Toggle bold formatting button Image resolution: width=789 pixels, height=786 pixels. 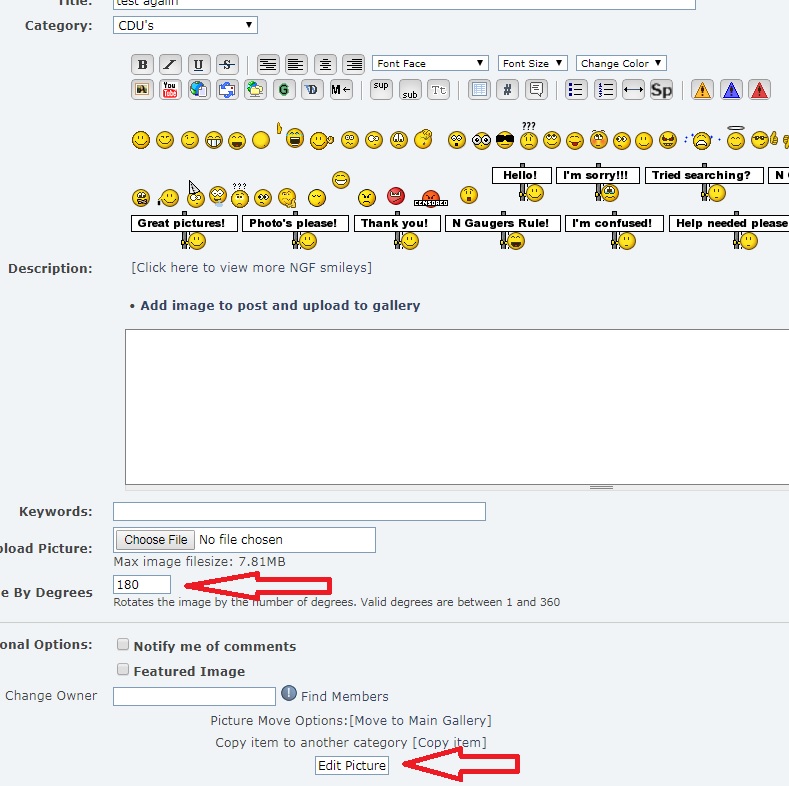pyautogui.click(x=142, y=64)
